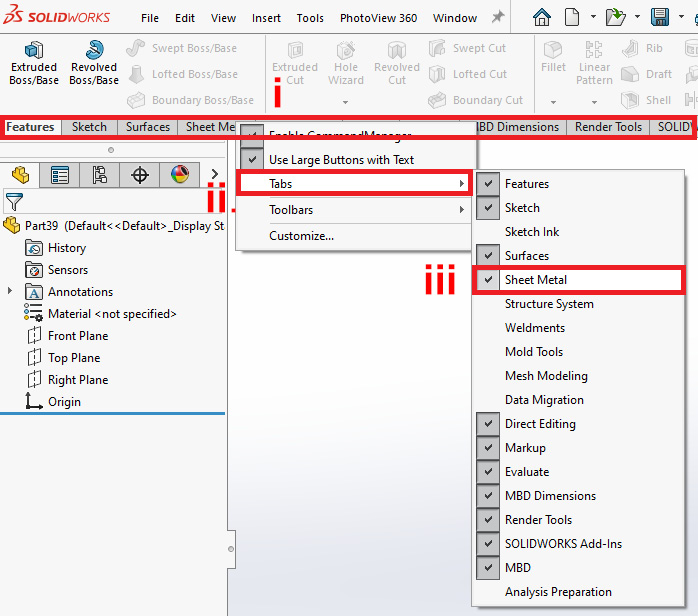Pin the menu bar with pushpin icon

pyautogui.click(x=498, y=17)
